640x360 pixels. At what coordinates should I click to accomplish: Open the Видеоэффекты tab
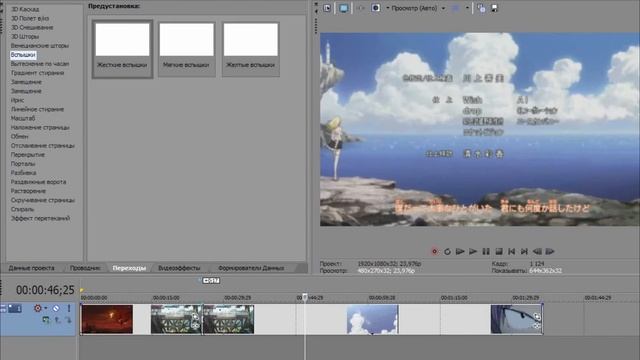pyautogui.click(x=179, y=268)
